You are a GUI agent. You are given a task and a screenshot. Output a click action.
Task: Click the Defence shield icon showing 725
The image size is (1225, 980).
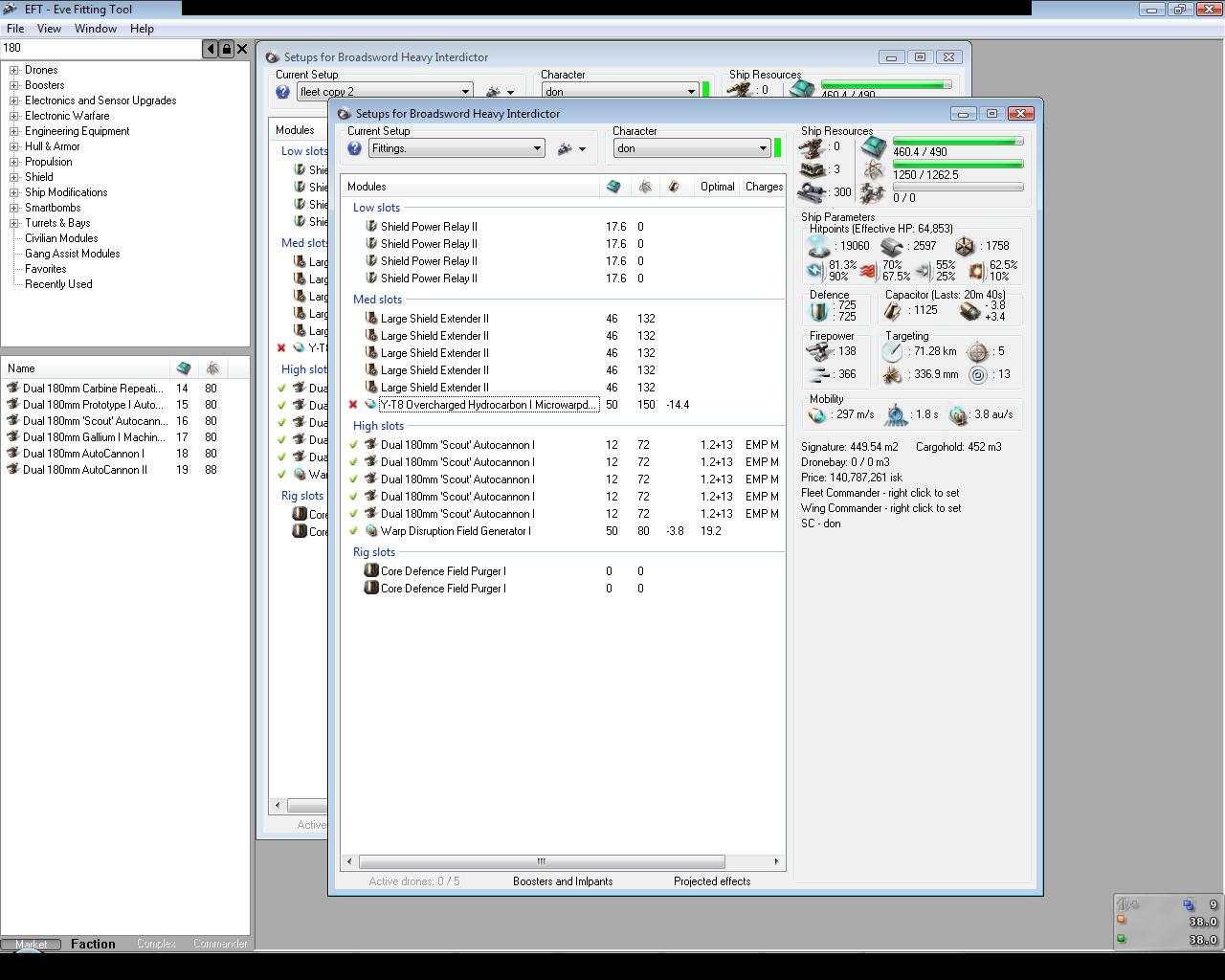[x=819, y=311]
